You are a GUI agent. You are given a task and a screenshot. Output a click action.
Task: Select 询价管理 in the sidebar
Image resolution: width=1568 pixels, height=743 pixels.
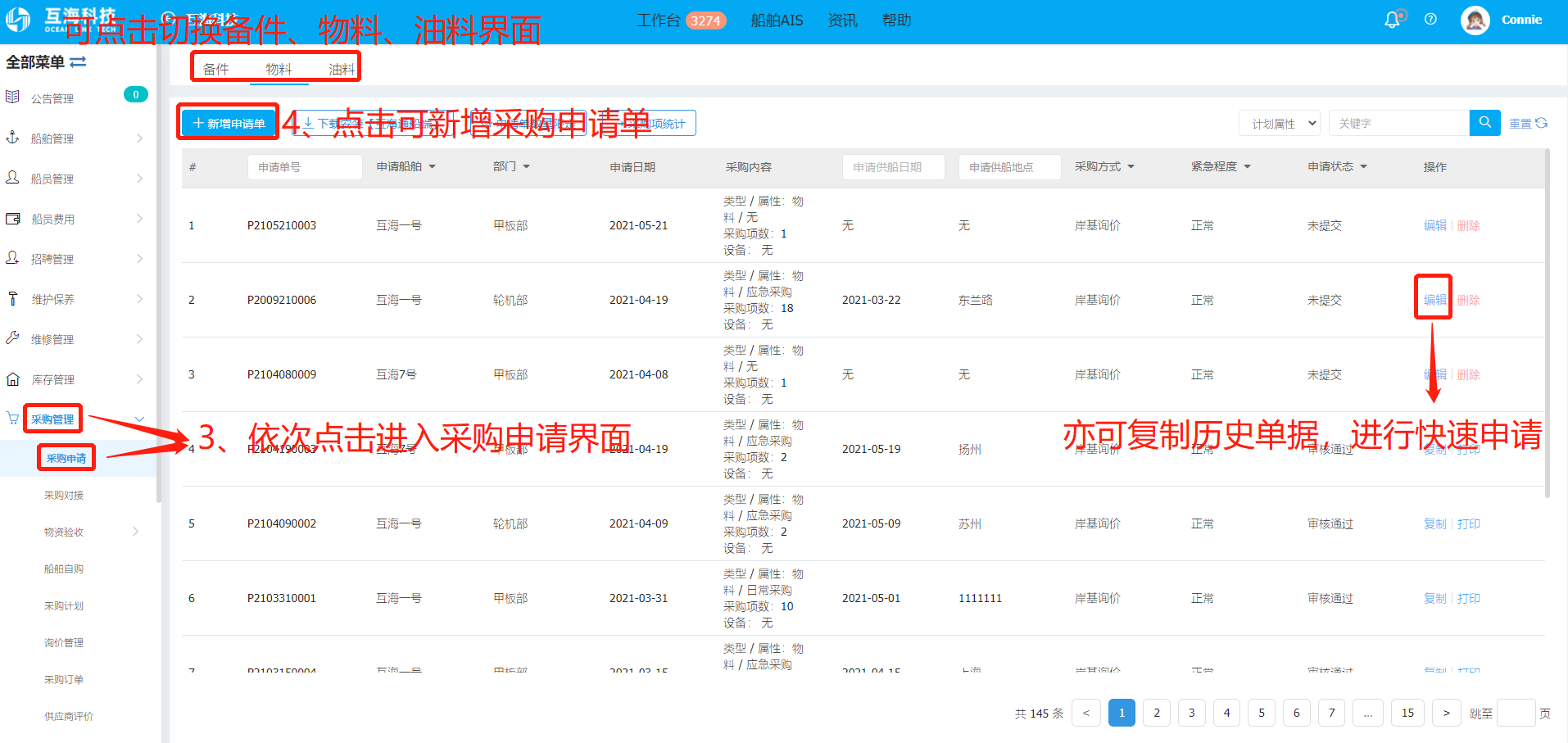64,642
